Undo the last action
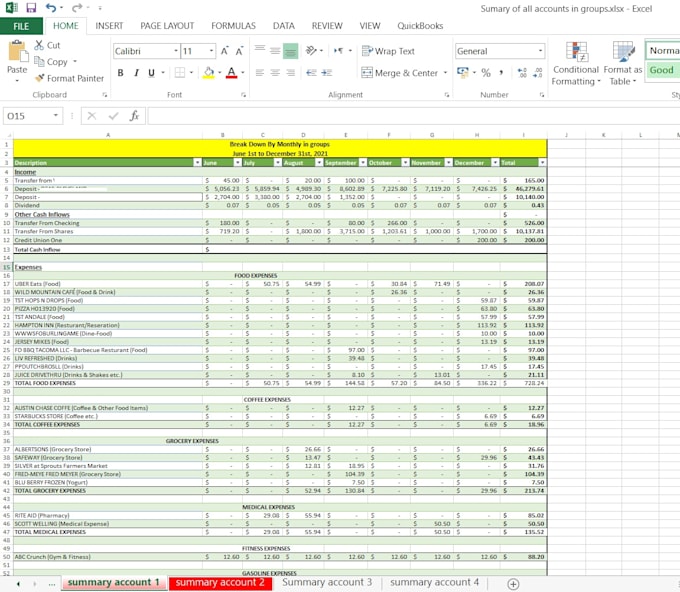 [51, 8]
